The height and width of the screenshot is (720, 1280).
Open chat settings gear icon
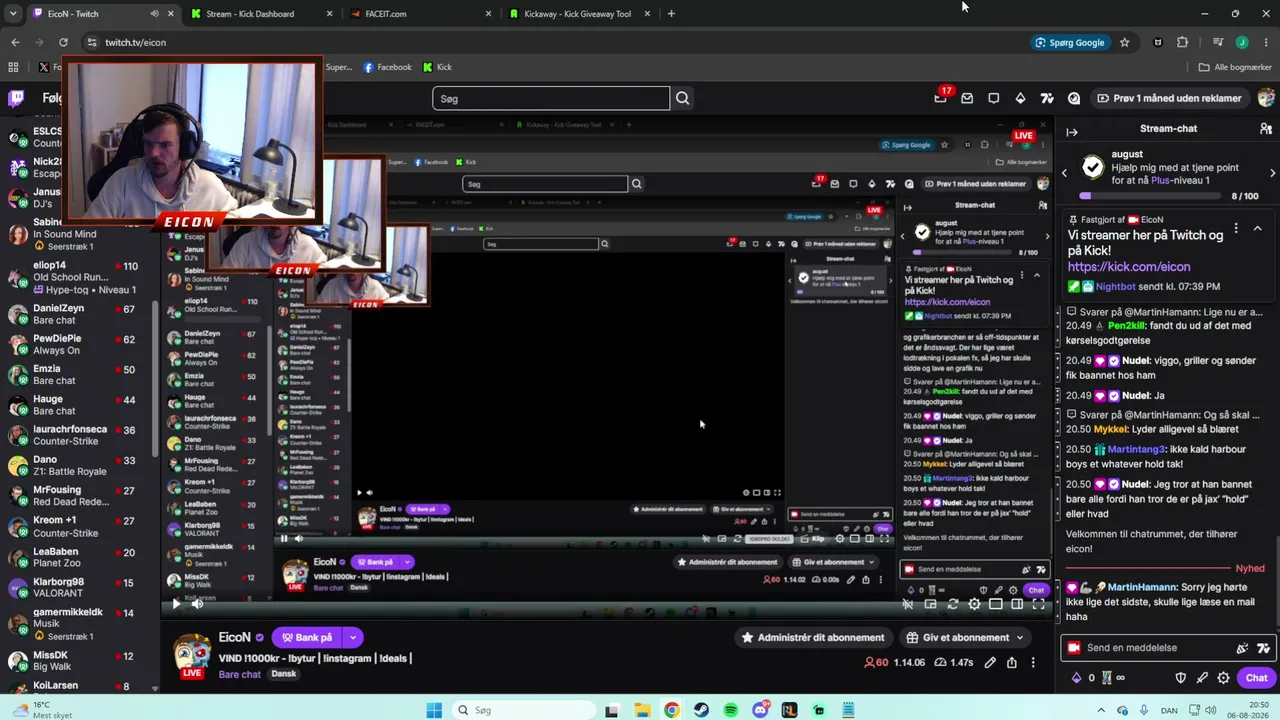[1223, 678]
